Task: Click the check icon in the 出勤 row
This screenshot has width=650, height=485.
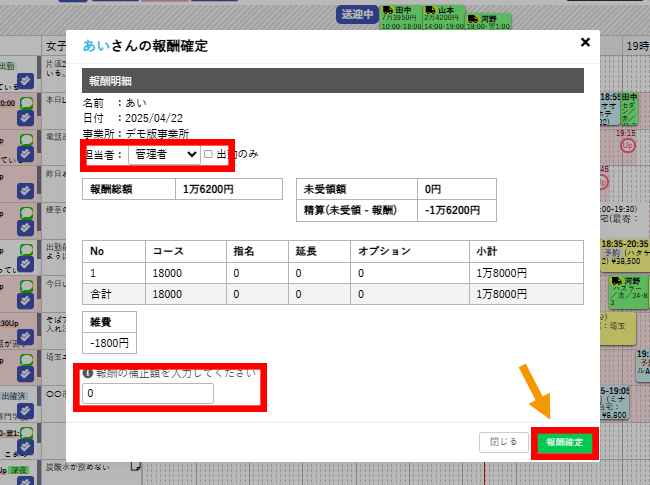Action: (x=25, y=81)
